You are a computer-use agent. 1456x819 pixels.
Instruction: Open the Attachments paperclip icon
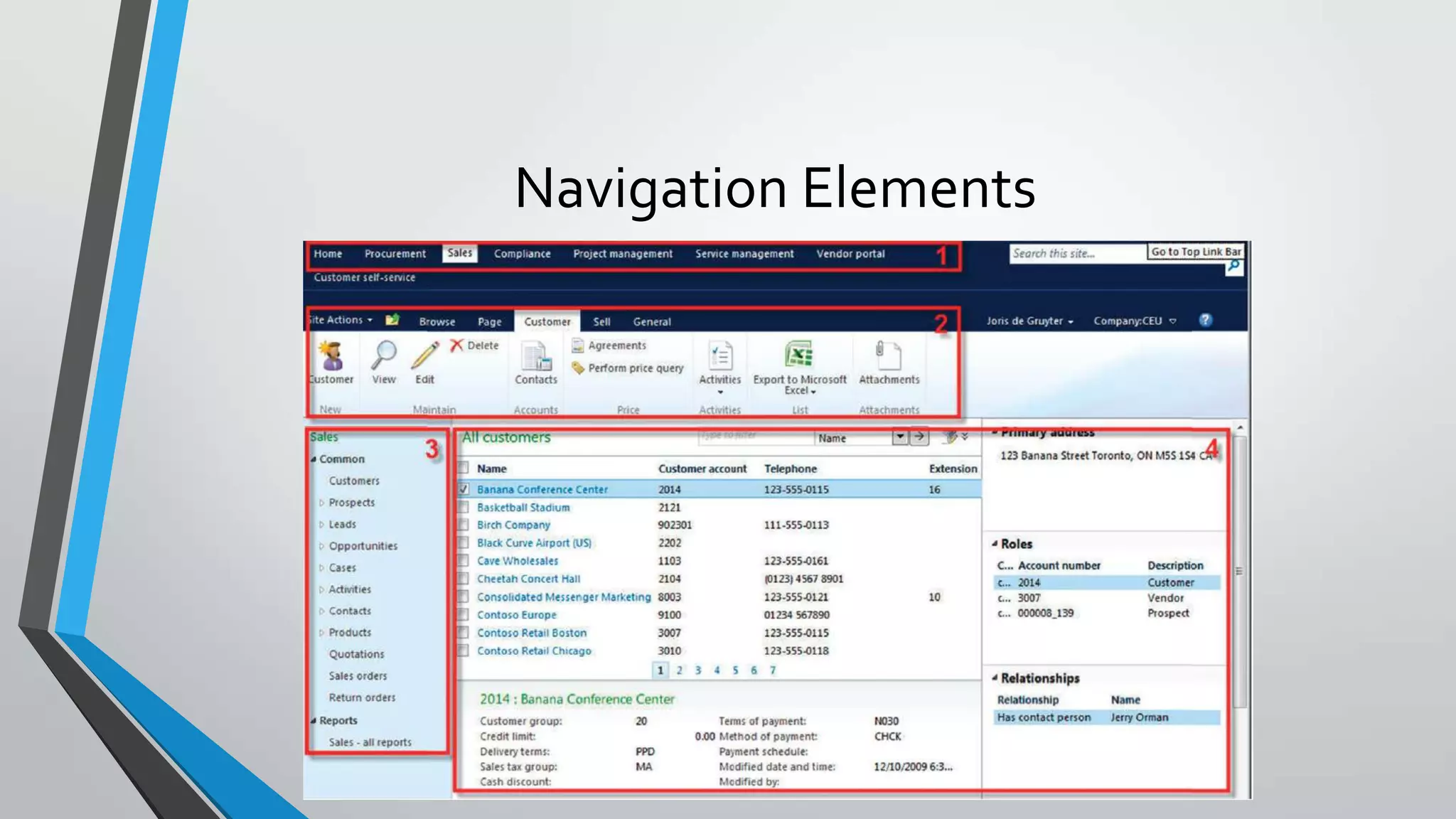click(889, 355)
